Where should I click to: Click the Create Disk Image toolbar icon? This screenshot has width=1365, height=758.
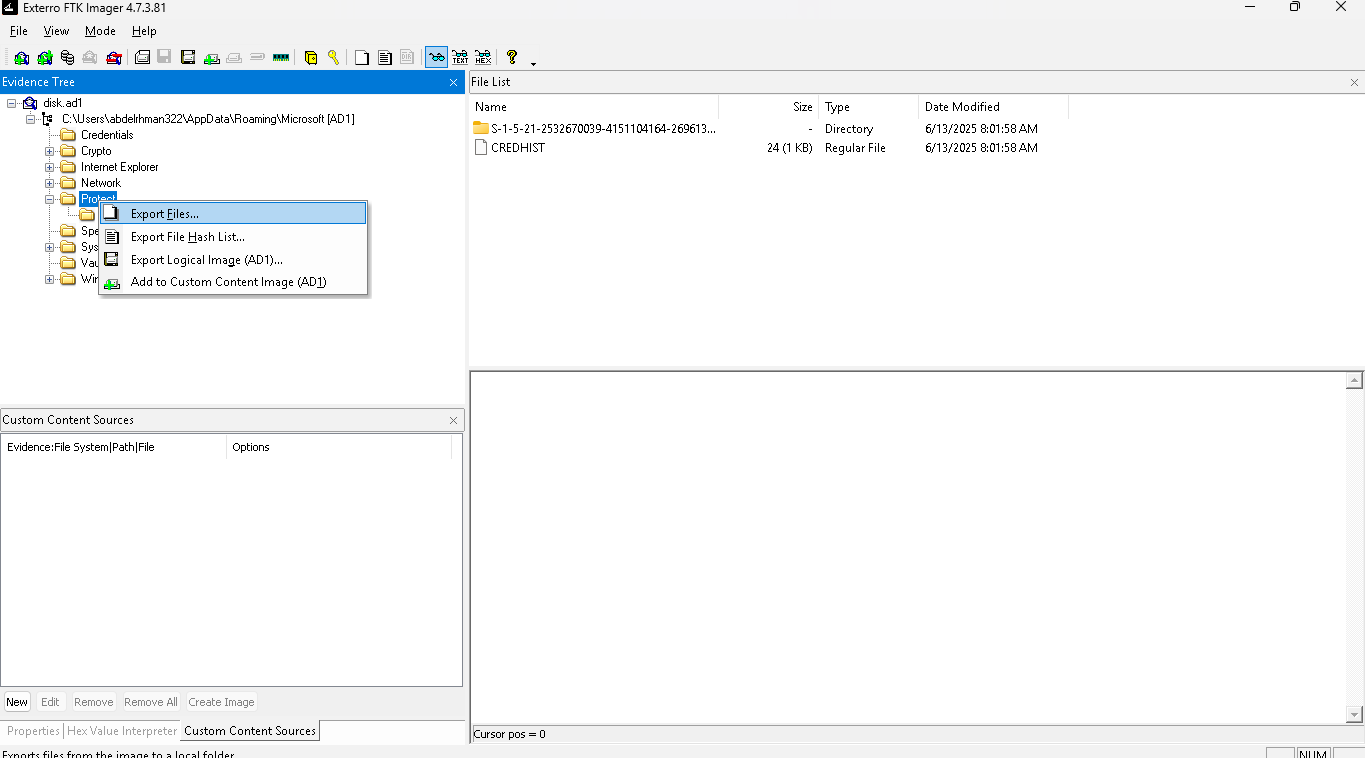click(142, 57)
